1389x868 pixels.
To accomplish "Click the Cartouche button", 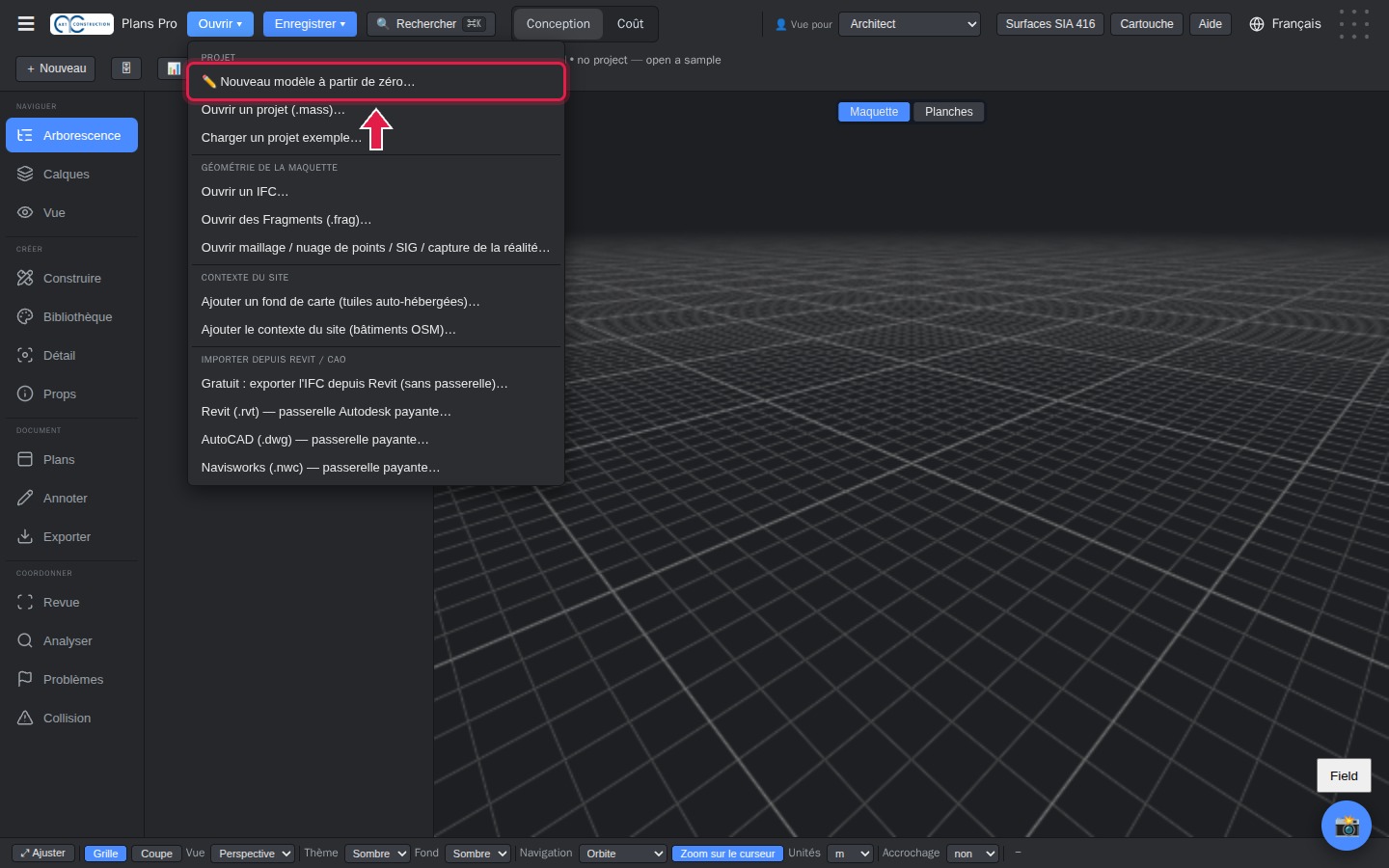I will click(1147, 24).
